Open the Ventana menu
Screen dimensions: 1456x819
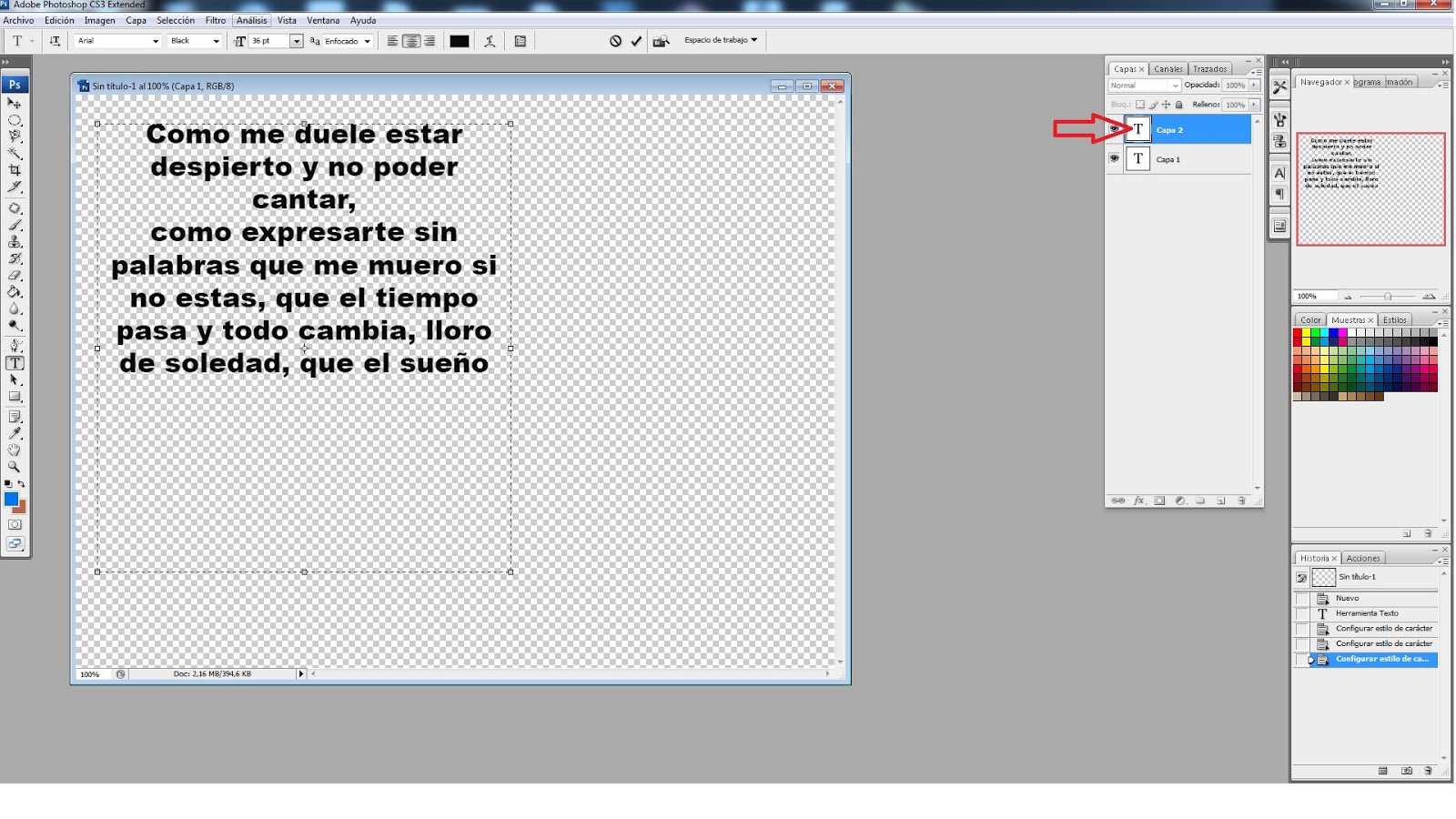[x=323, y=20]
